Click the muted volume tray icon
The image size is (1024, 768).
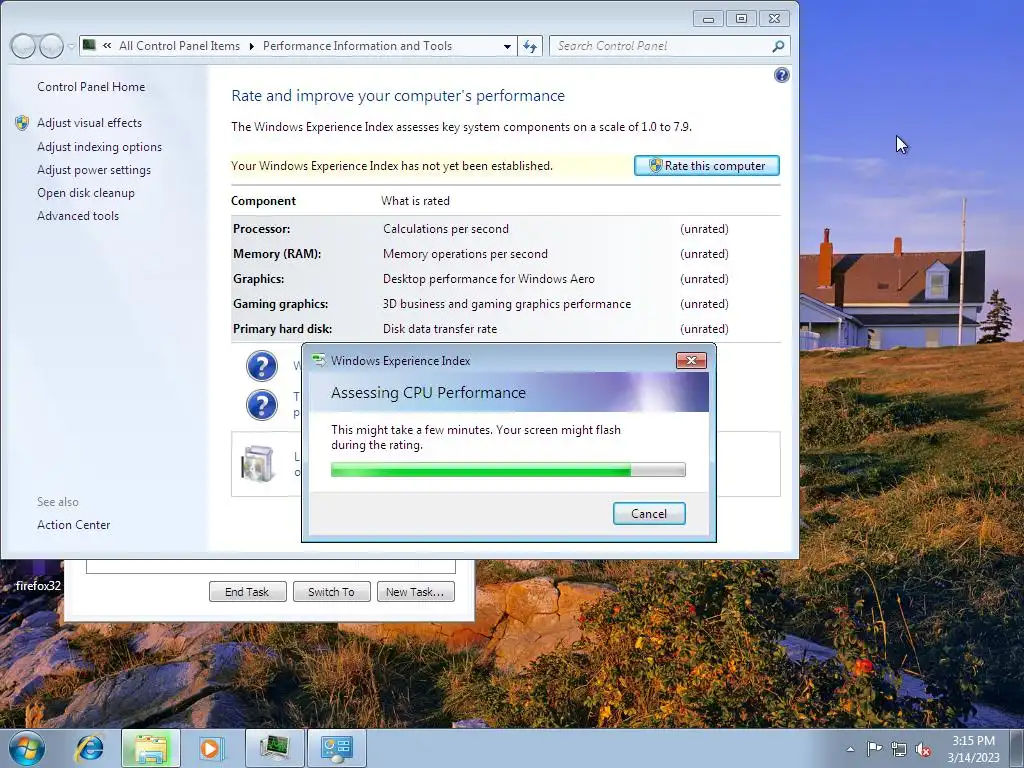923,749
